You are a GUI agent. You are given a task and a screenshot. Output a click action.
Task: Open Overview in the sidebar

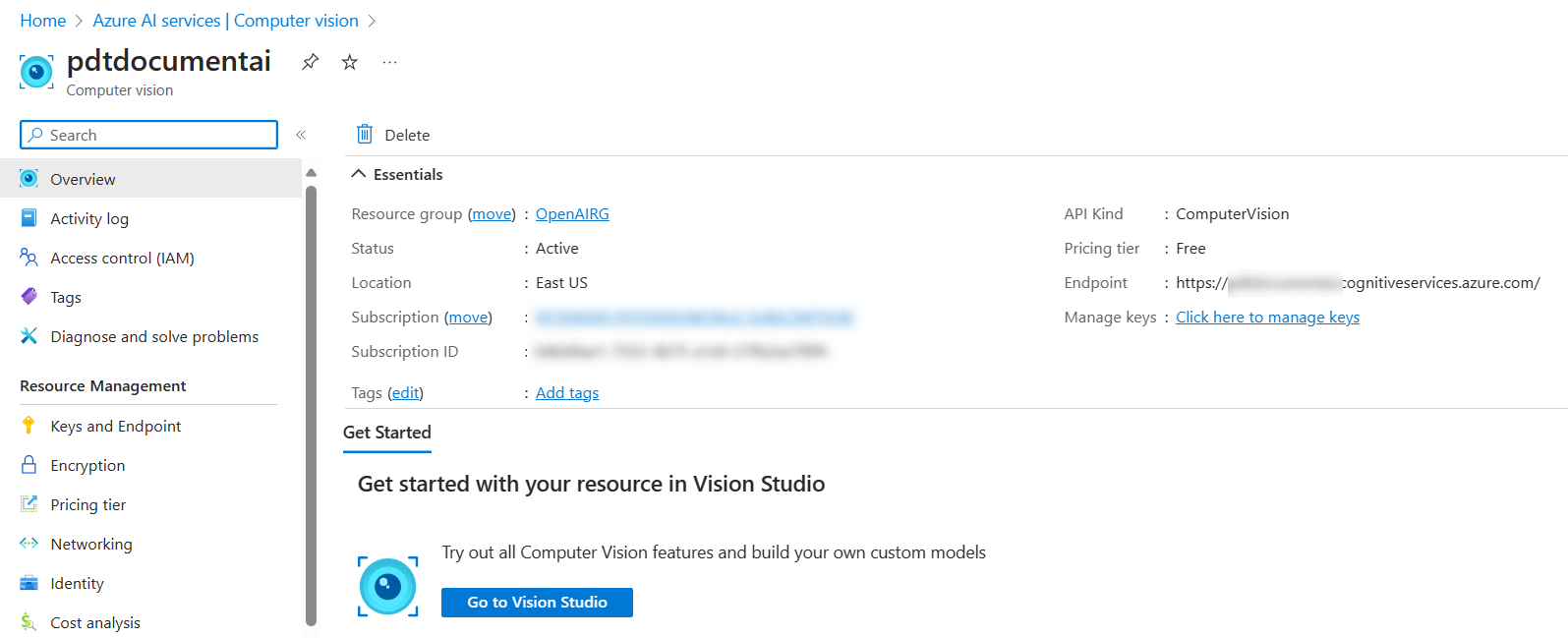coord(150,179)
